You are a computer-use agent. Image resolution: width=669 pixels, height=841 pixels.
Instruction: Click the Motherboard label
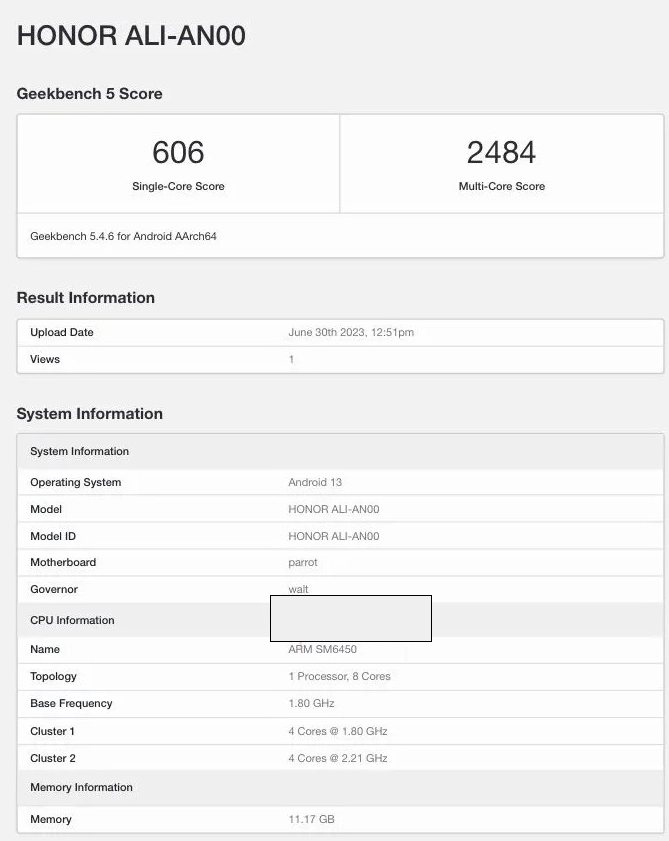pyautogui.click(x=63, y=562)
